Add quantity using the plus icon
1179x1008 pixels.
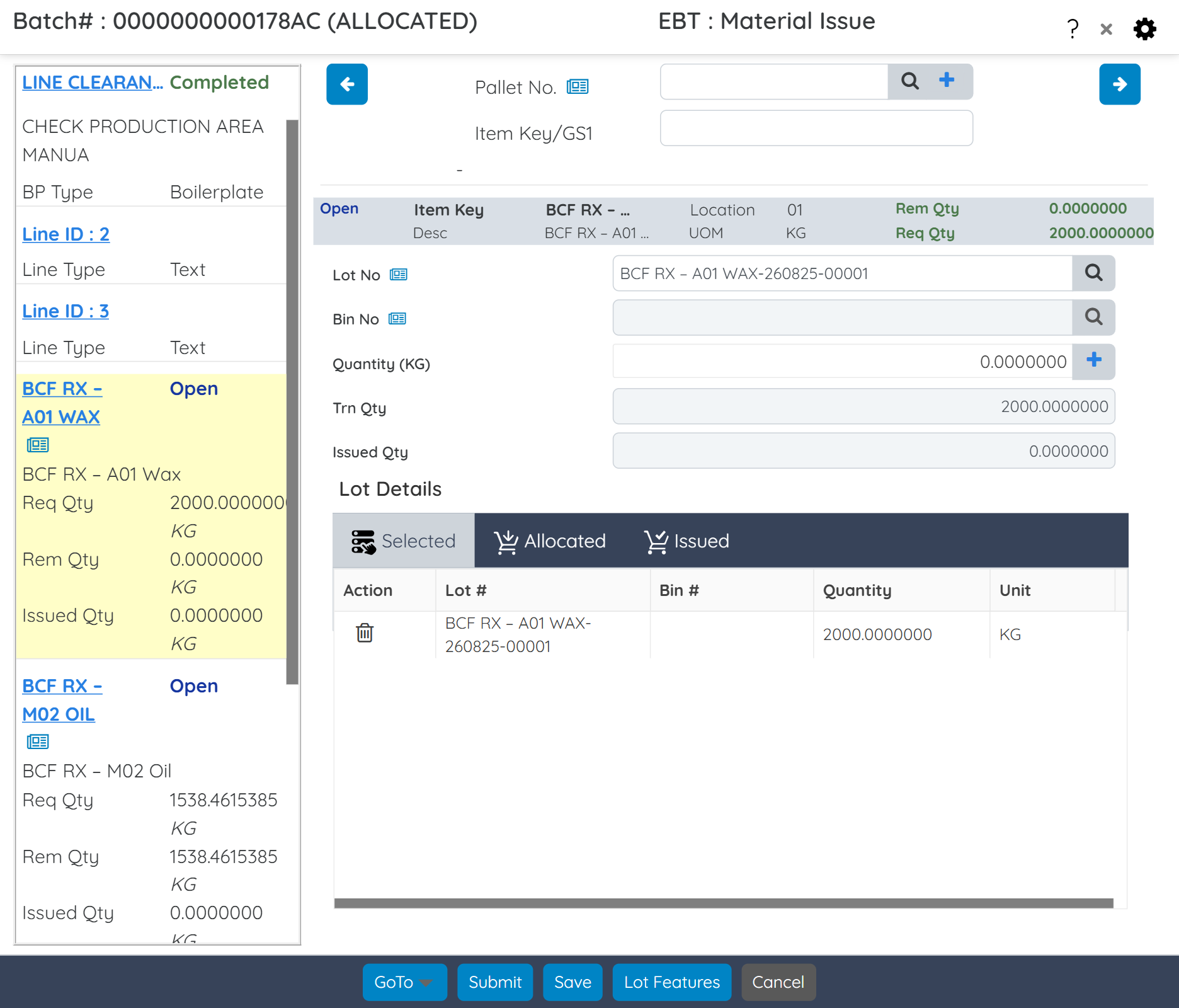click(1094, 360)
